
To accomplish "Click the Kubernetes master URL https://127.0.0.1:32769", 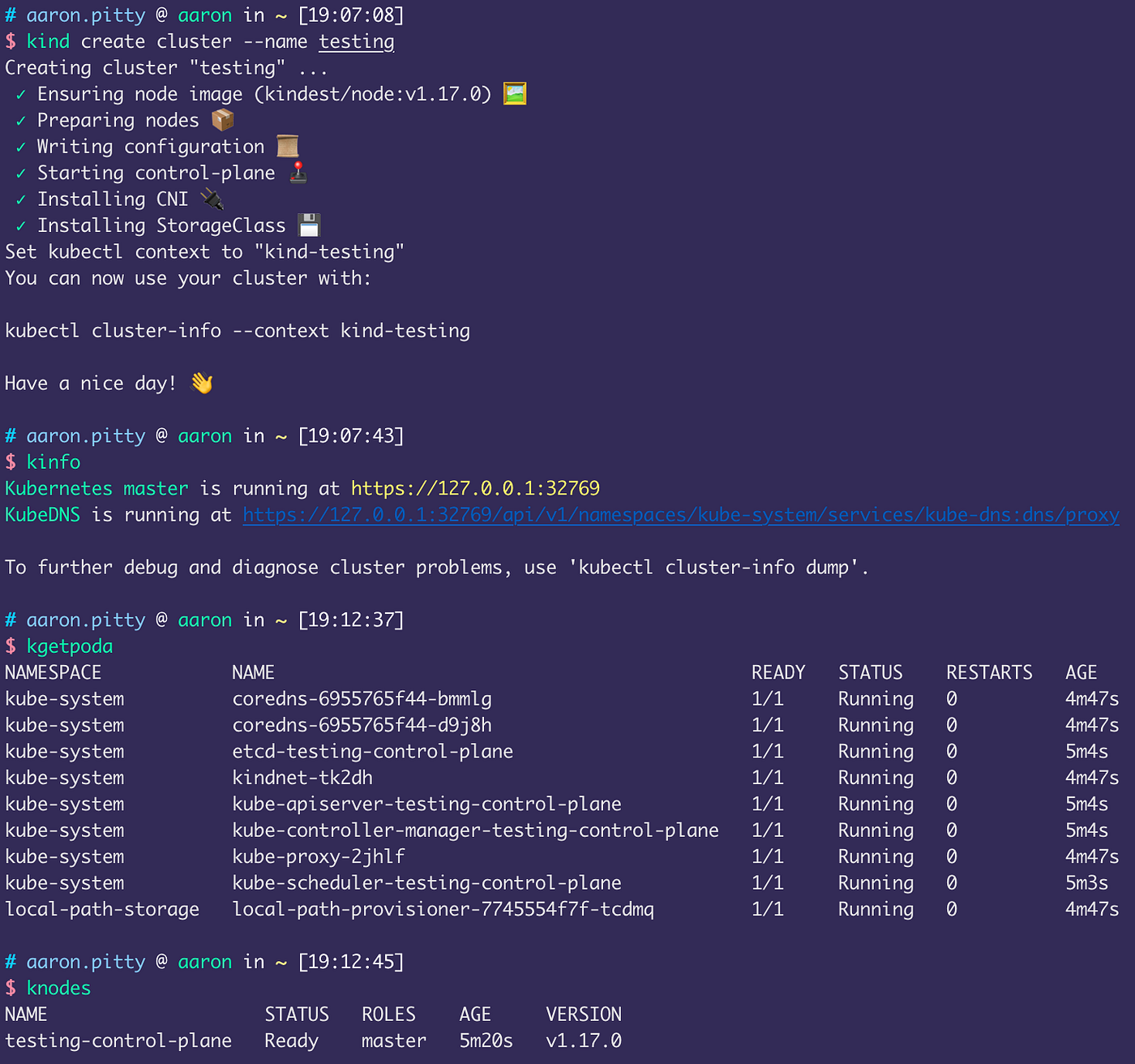I will click(475, 488).
